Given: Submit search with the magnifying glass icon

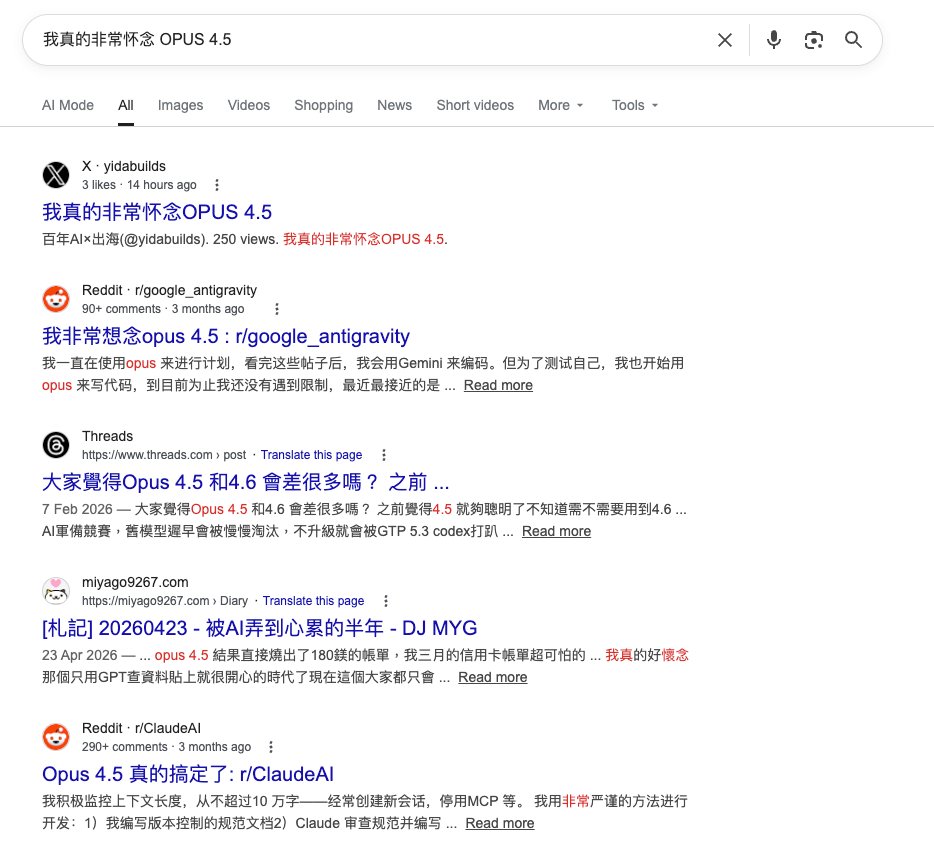Looking at the screenshot, I should [x=854, y=40].
